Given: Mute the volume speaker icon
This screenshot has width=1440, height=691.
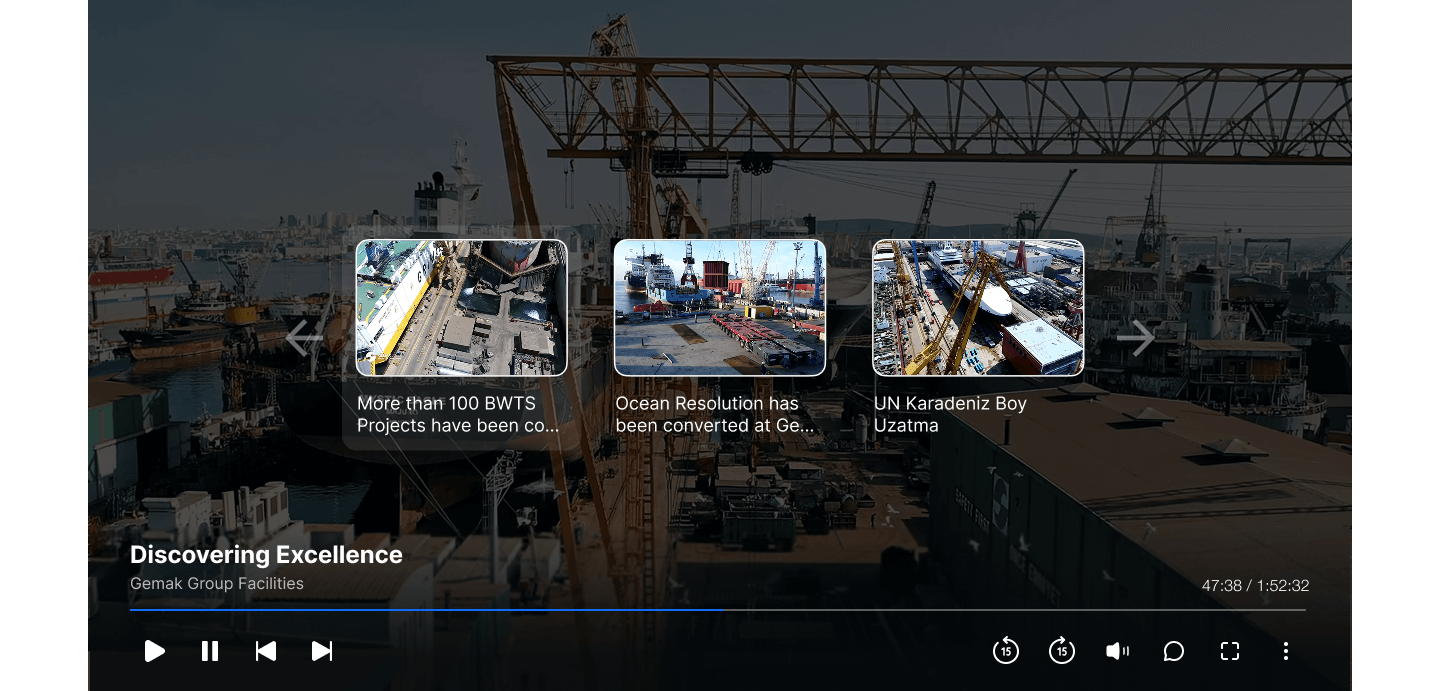Looking at the screenshot, I should tap(1117, 651).
